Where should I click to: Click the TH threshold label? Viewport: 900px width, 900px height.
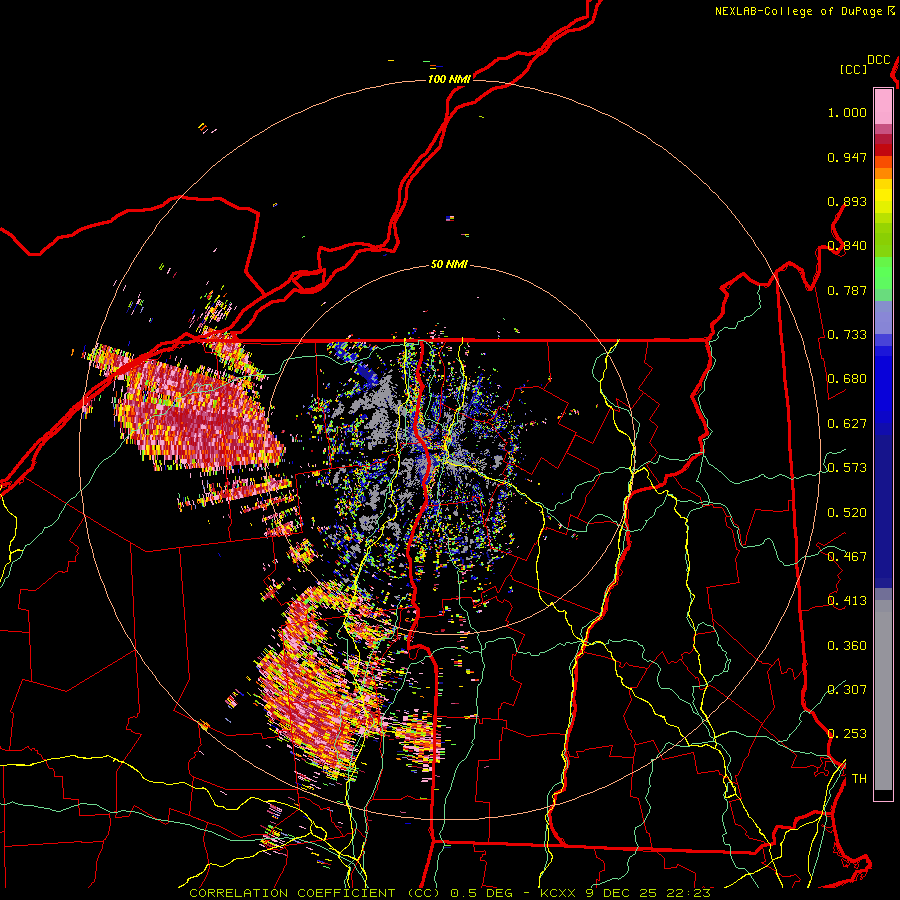pos(859,779)
